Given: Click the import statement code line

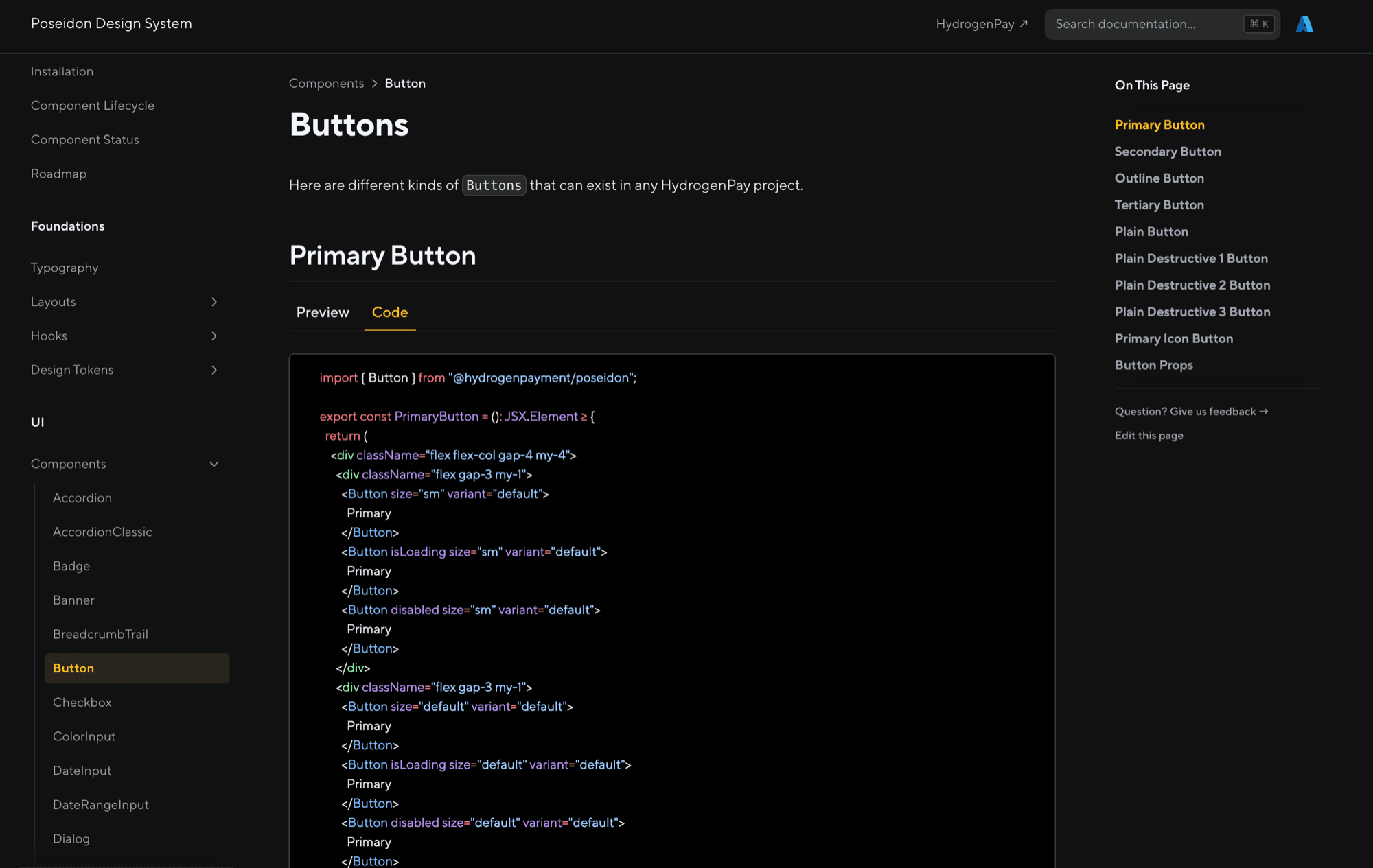Looking at the screenshot, I should [478, 378].
